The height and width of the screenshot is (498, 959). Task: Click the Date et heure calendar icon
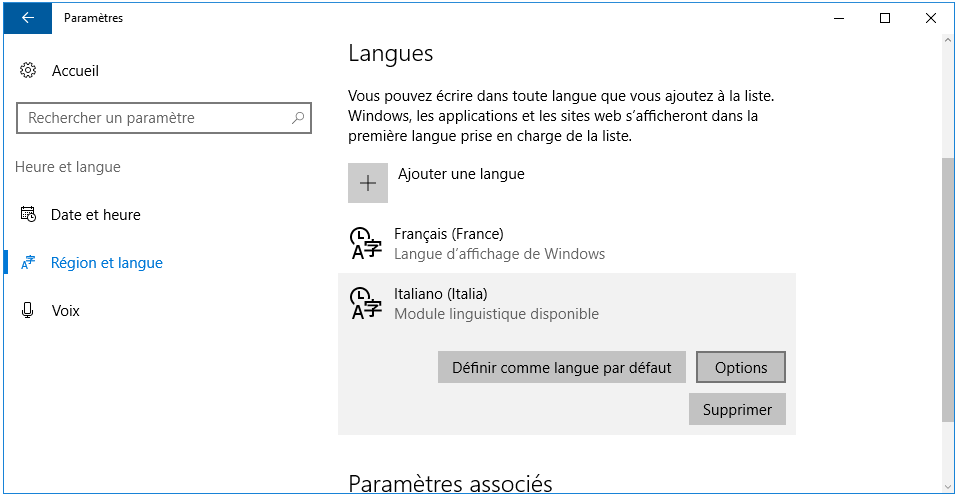point(28,214)
